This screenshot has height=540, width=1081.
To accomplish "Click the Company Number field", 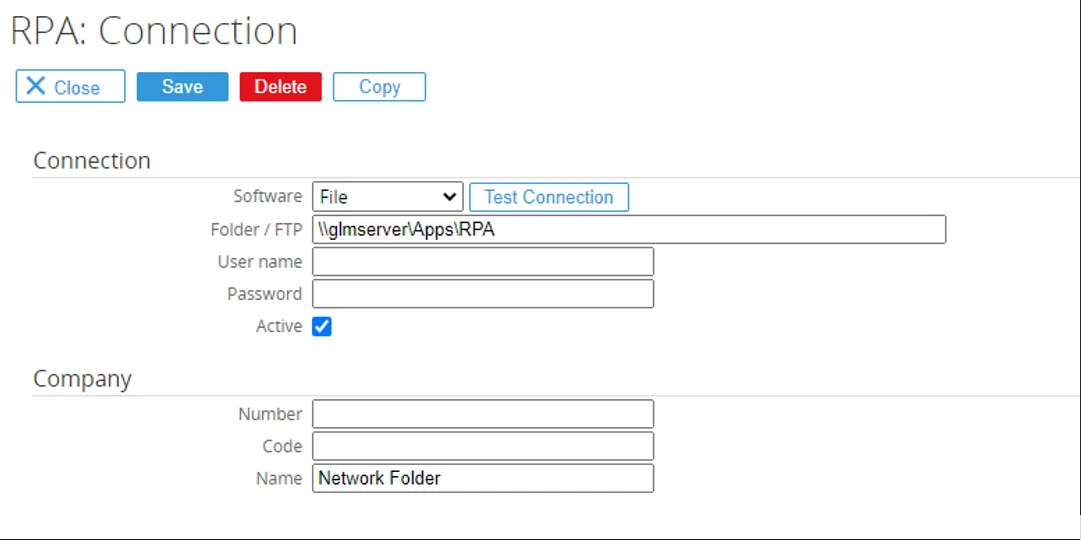I will click(482, 414).
